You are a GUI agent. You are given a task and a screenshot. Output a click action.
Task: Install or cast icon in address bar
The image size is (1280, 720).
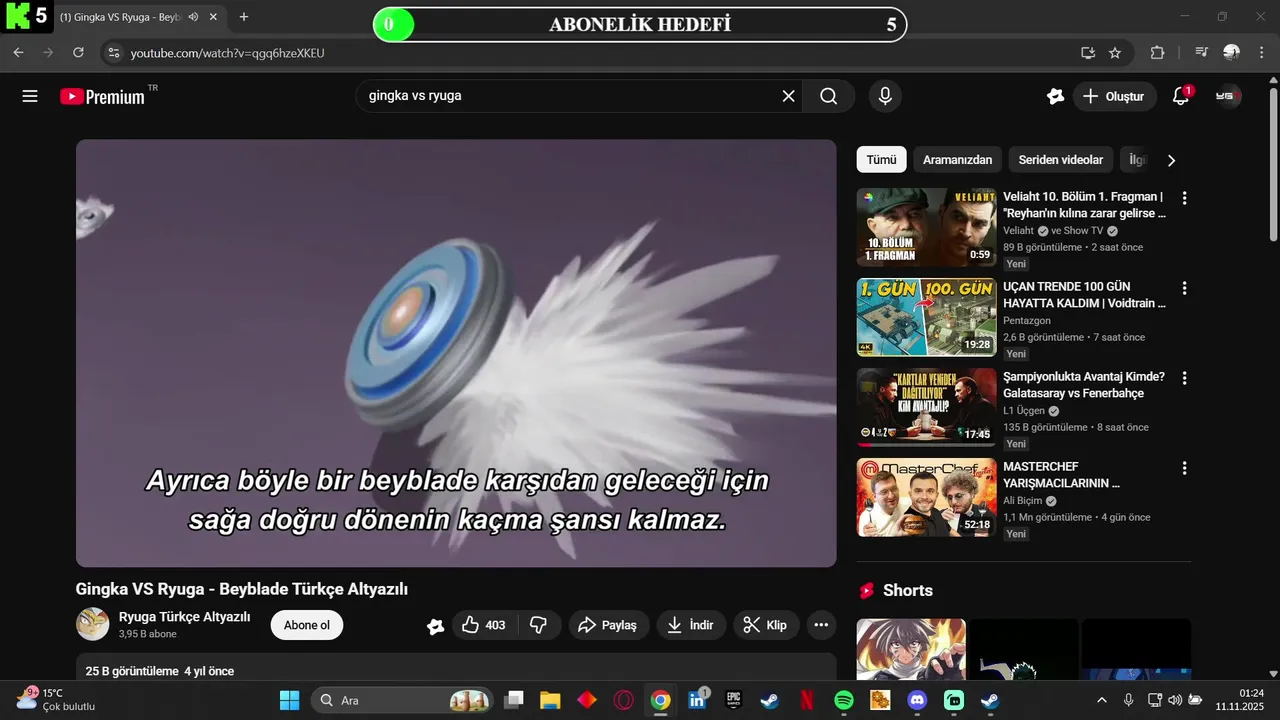(1088, 52)
